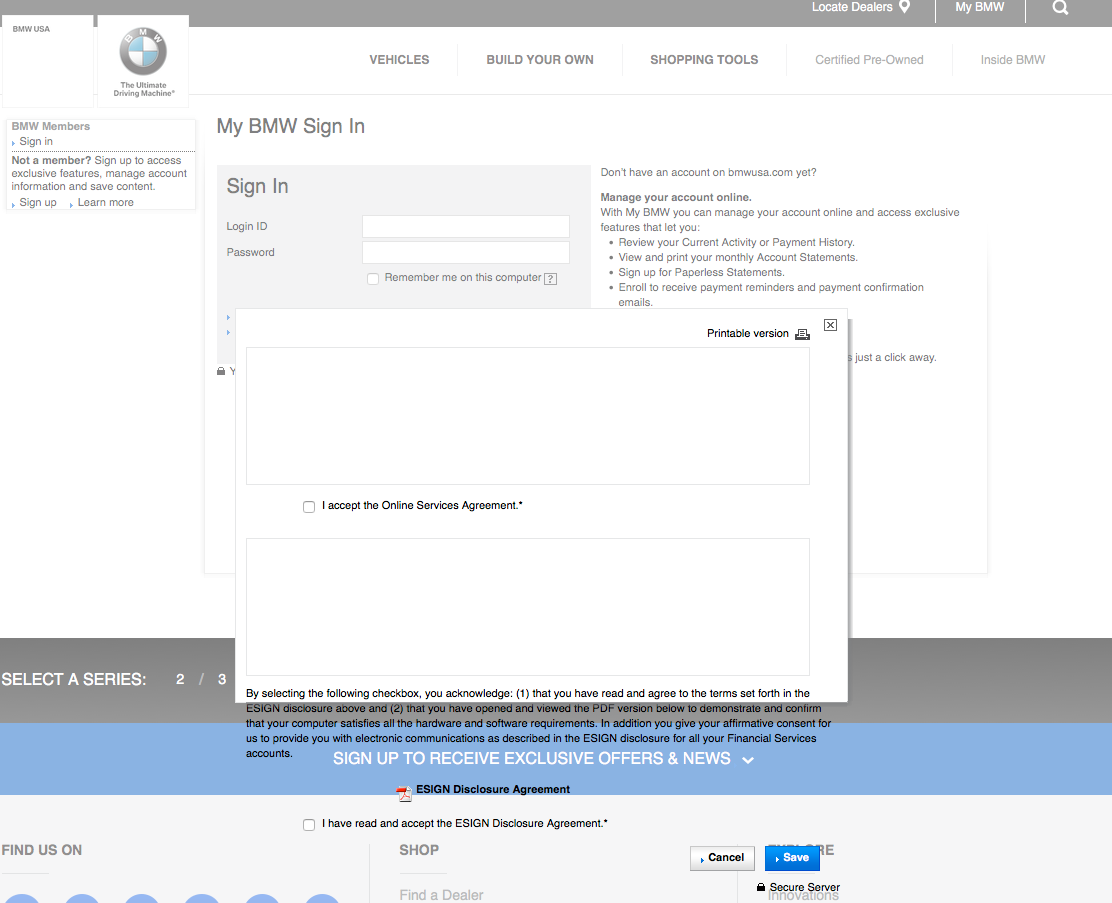Open the ESIGN Disclosure Agreement link

[493, 789]
